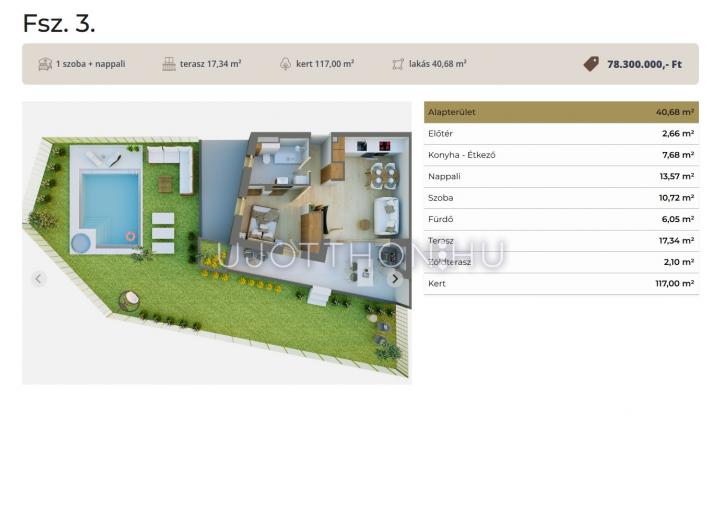
Task: Click the sofa icon beside '1 szoba + nappali'
Action: (x=44, y=64)
